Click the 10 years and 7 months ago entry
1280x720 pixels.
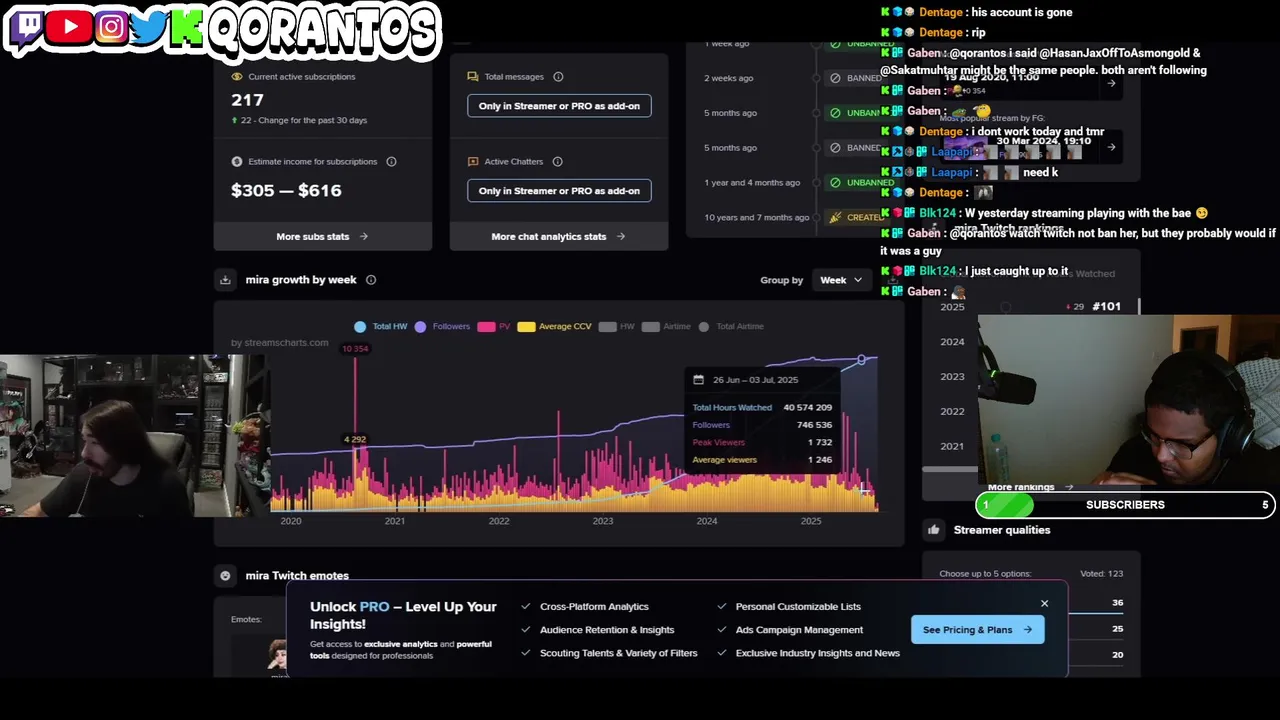756,218
